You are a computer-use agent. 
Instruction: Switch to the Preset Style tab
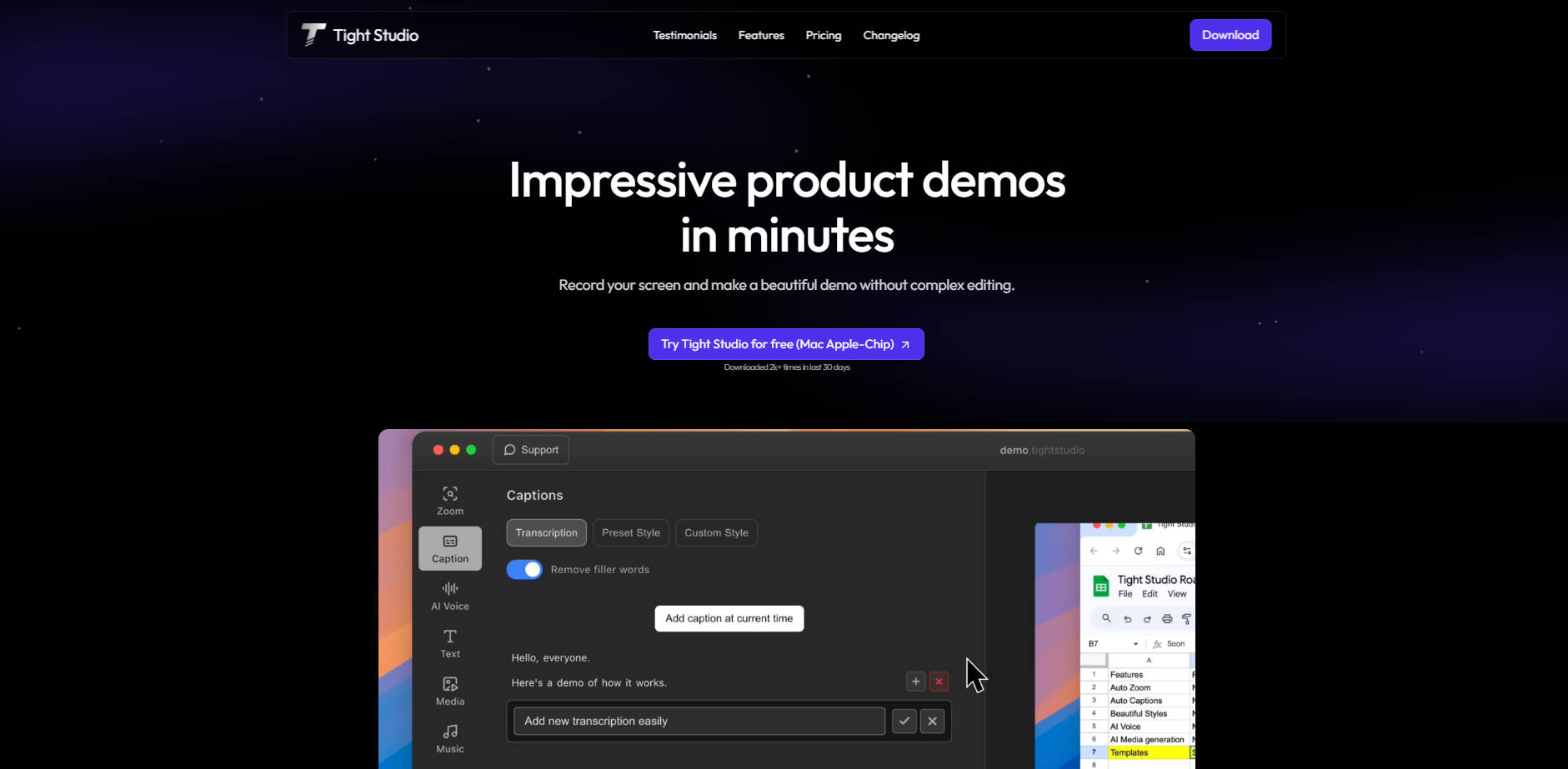[630, 533]
